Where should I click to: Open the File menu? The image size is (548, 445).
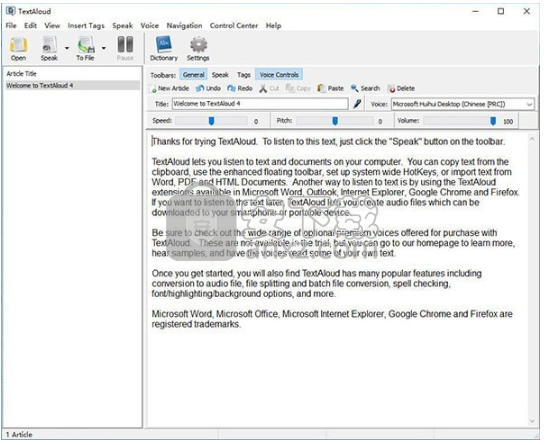tap(11, 26)
